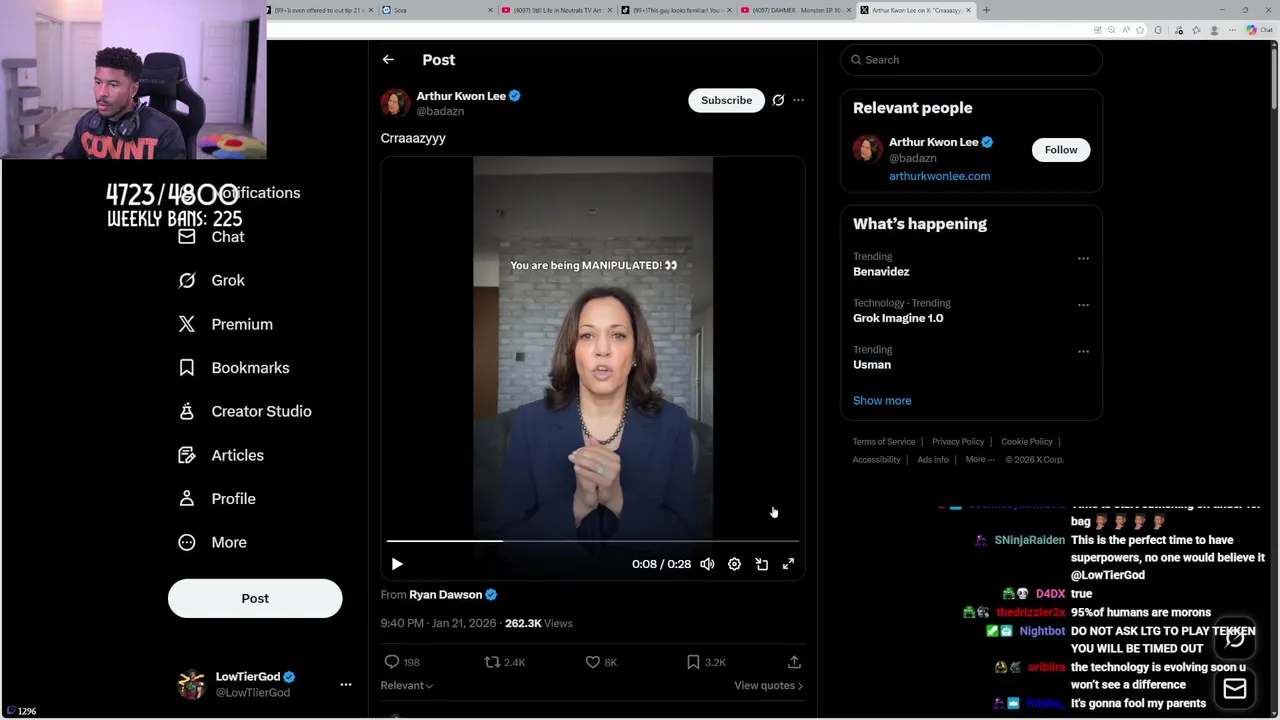Viewport: 1280px width, 720px height.
Task: Open more options for Usman trend
Action: [1083, 351]
